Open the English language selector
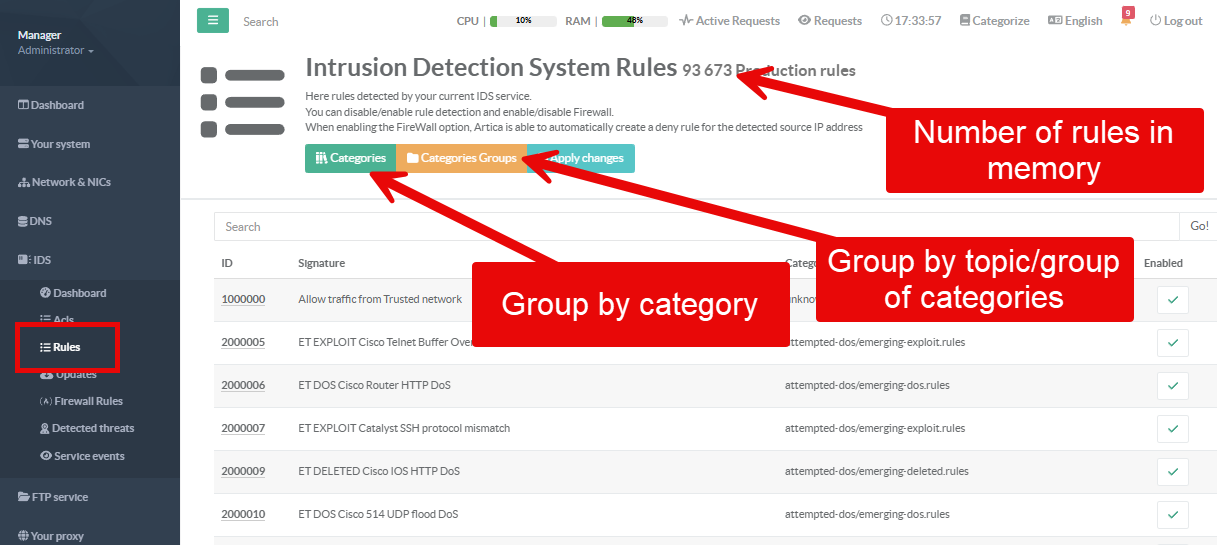 pos(1075,20)
